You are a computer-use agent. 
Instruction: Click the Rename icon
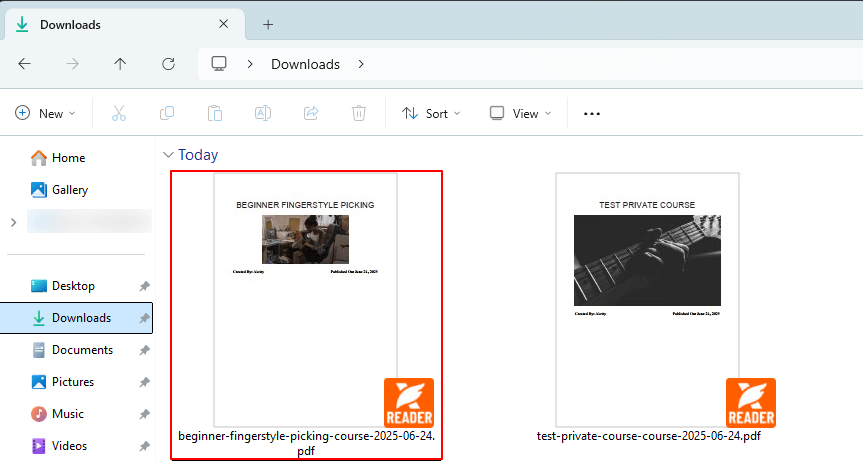coord(263,113)
